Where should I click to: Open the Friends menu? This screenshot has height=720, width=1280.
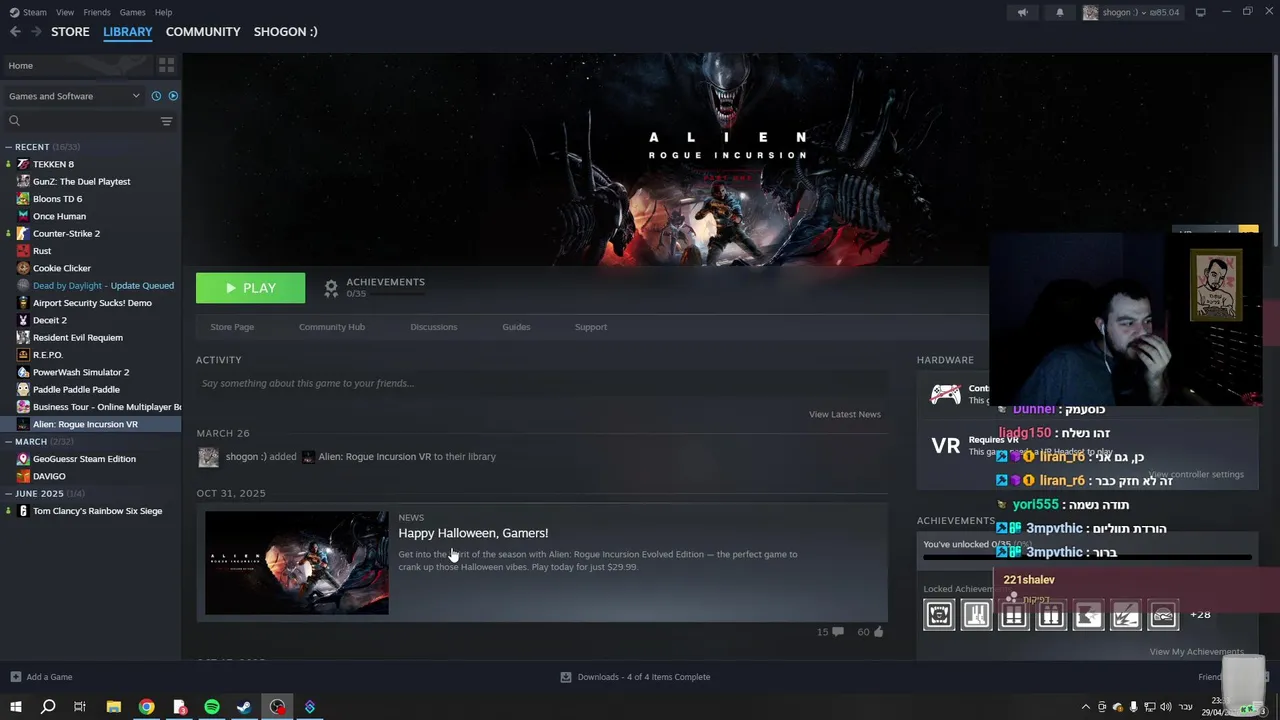tap(97, 12)
